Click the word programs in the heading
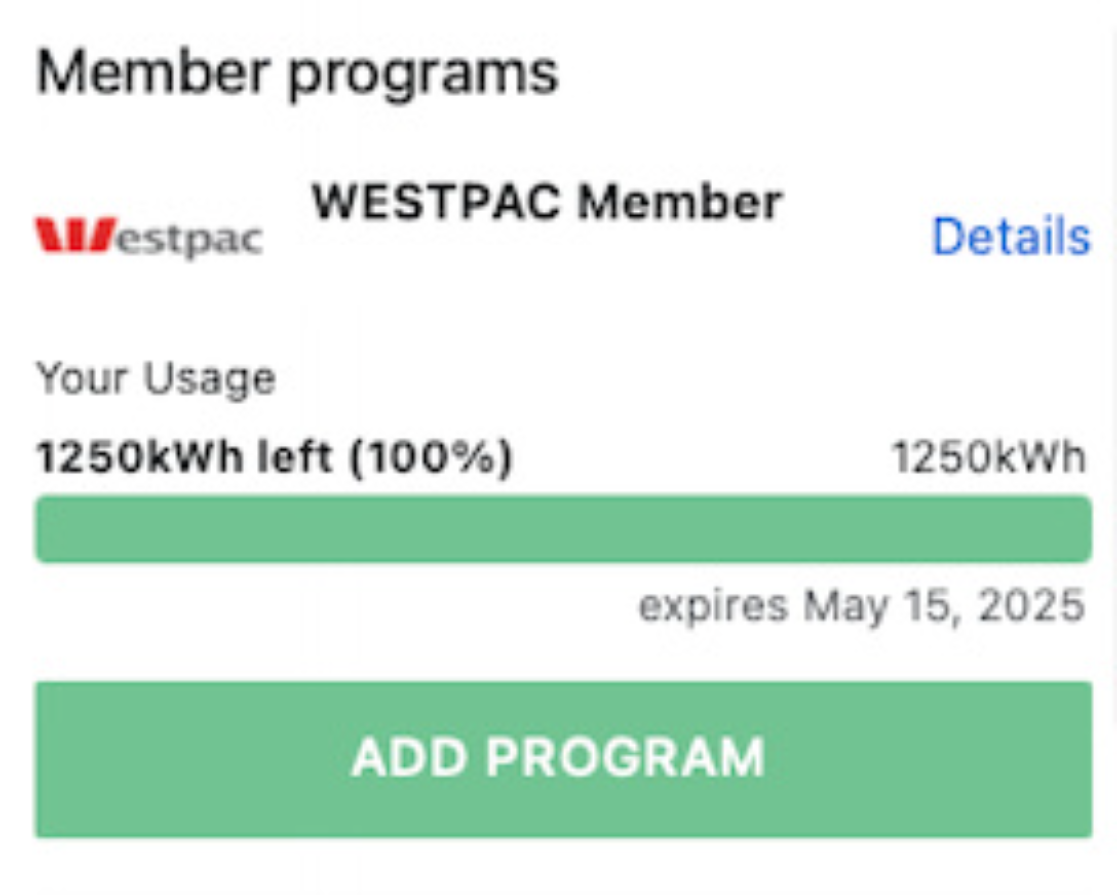 click(x=423, y=74)
